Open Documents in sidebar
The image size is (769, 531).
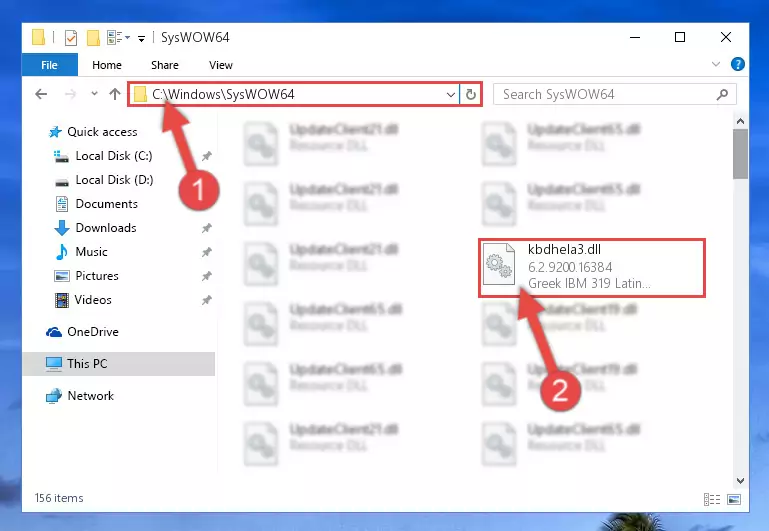click(106, 204)
